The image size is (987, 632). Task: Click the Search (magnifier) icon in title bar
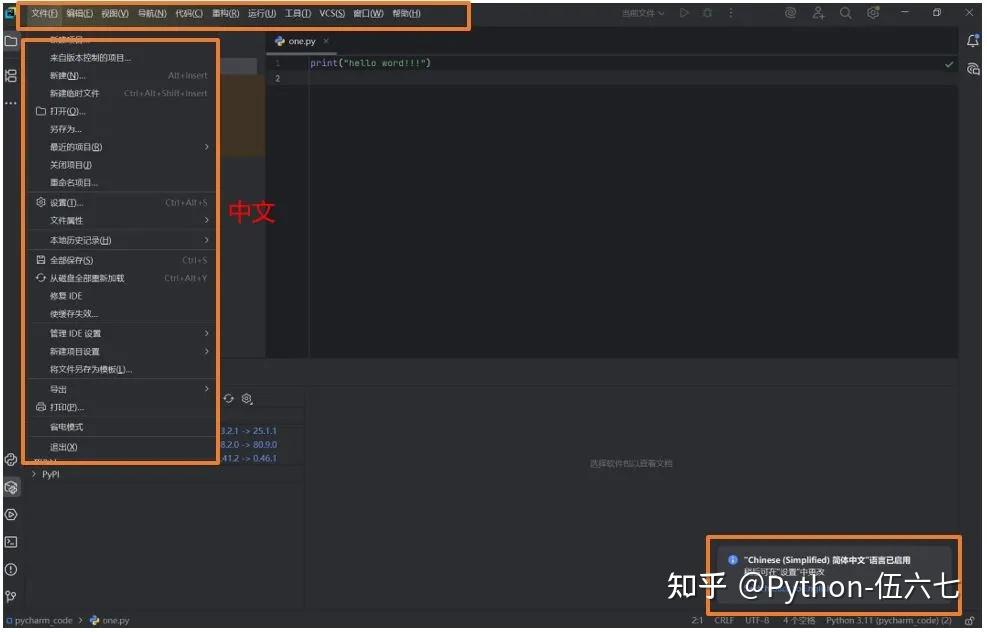847,12
